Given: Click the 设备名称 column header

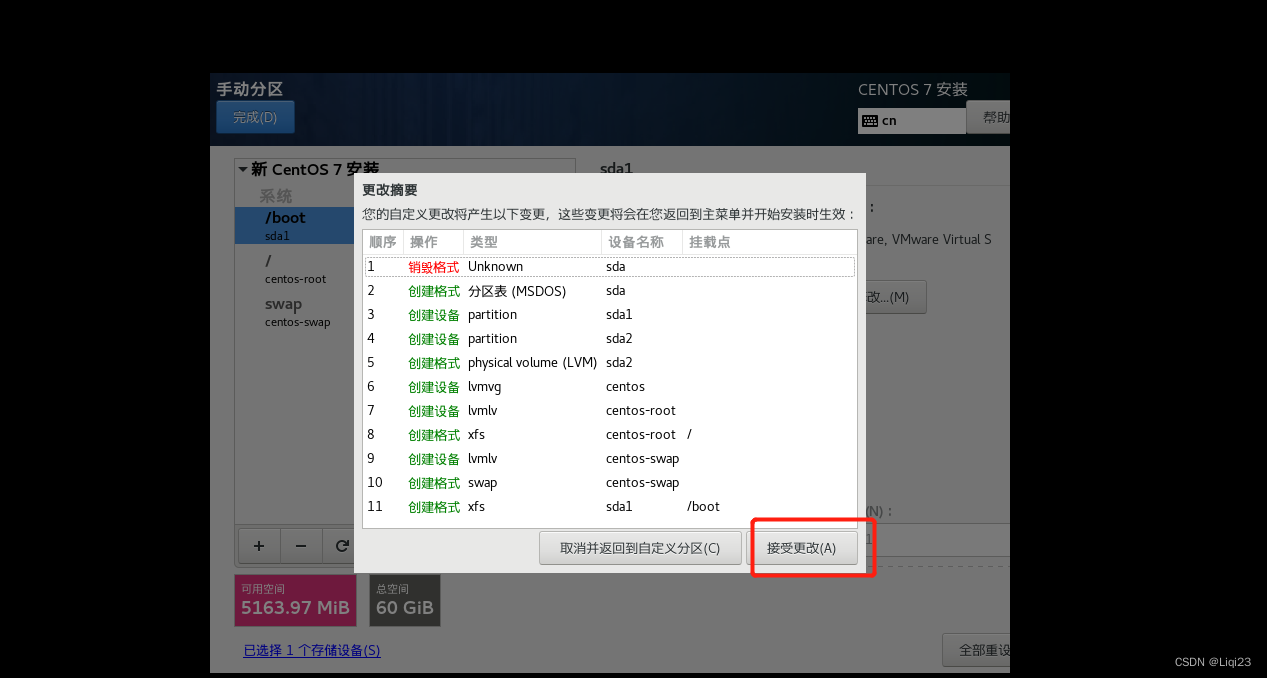Looking at the screenshot, I should point(641,242).
